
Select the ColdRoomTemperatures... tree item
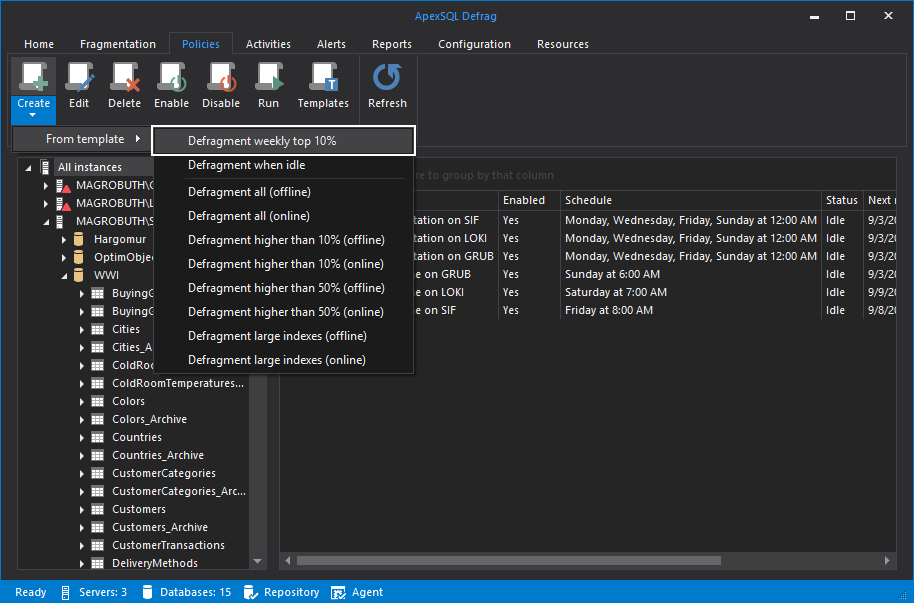pos(178,383)
